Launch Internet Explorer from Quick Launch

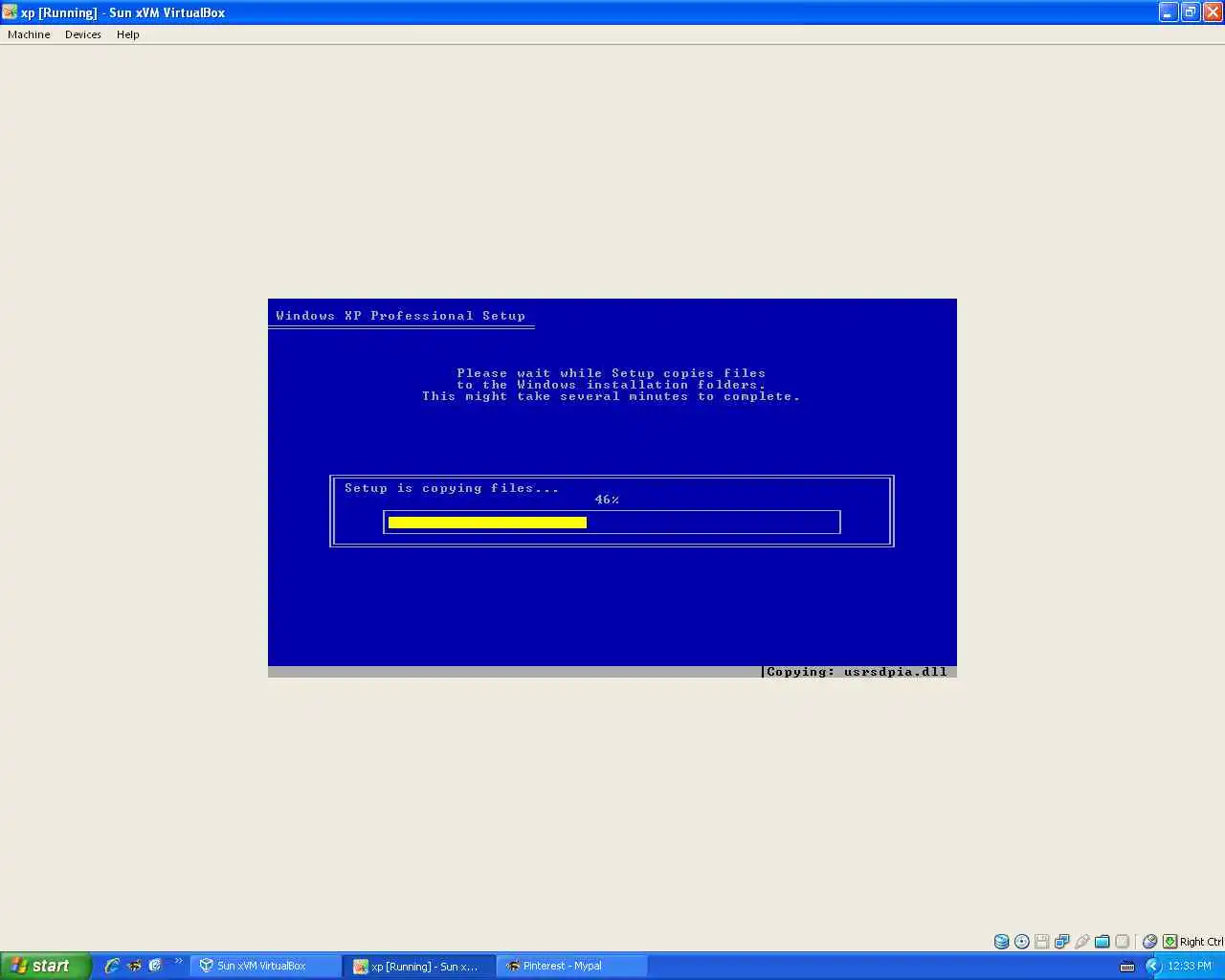click(x=112, y=966)
